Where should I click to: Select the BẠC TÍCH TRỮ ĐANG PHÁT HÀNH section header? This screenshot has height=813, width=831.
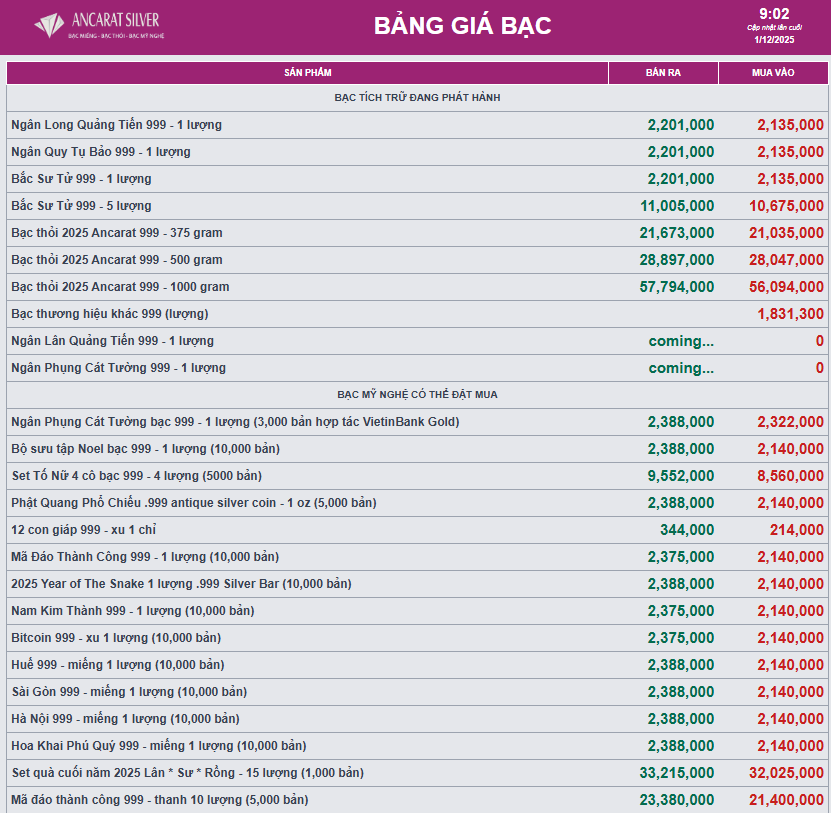click(416, 97)
